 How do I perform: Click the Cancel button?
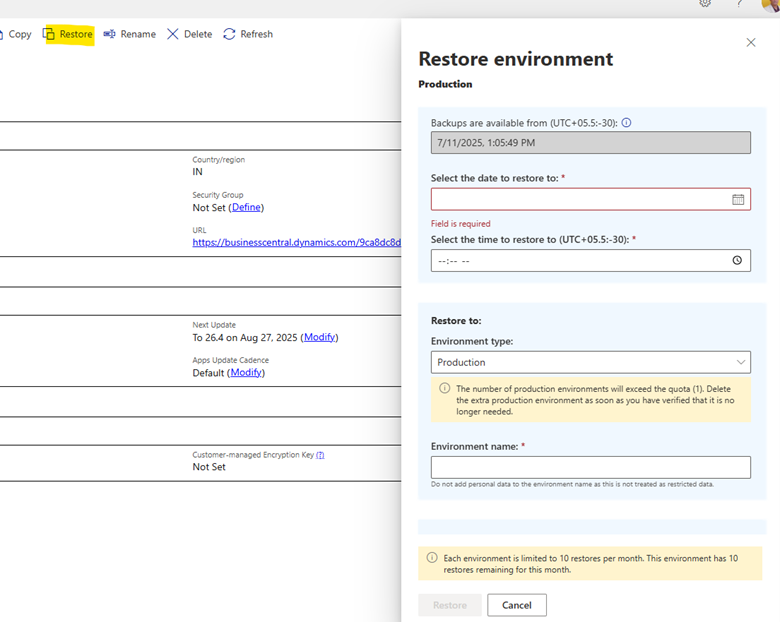[517, 605]
